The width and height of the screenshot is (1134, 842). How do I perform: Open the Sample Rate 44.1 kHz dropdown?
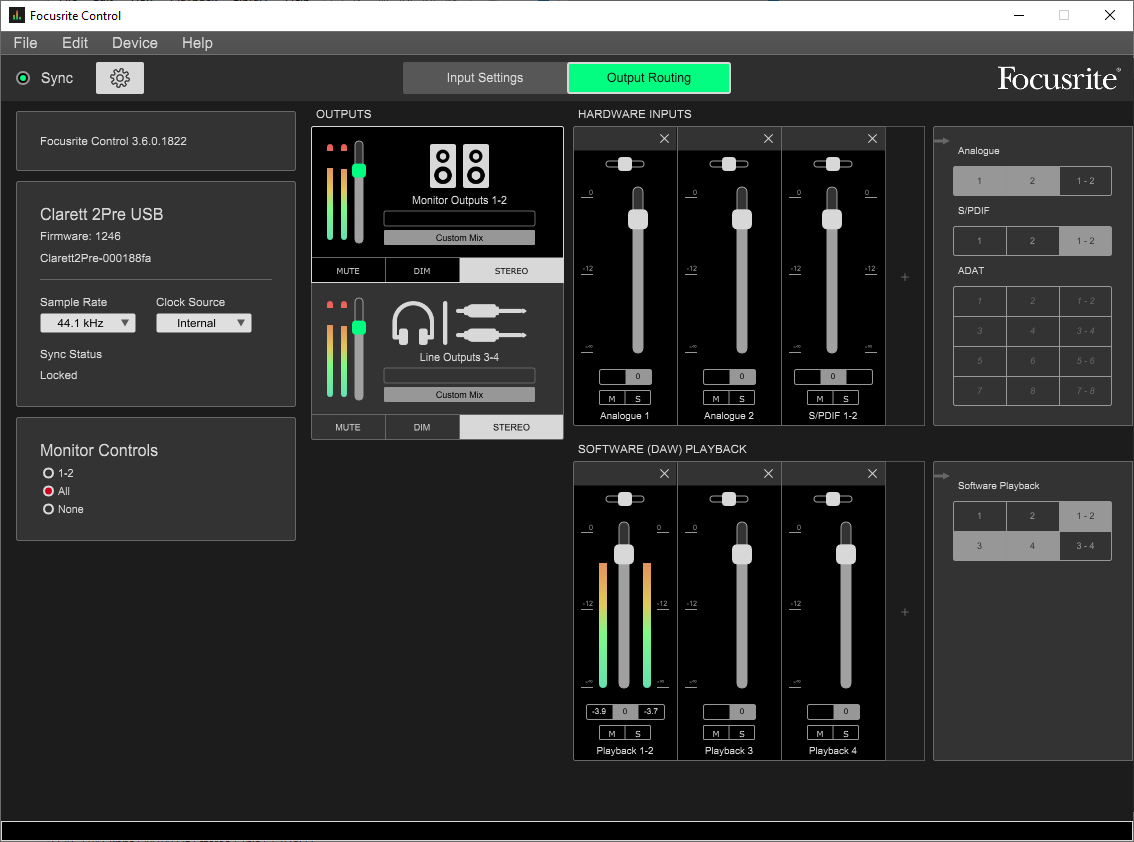tap(88, 323)
